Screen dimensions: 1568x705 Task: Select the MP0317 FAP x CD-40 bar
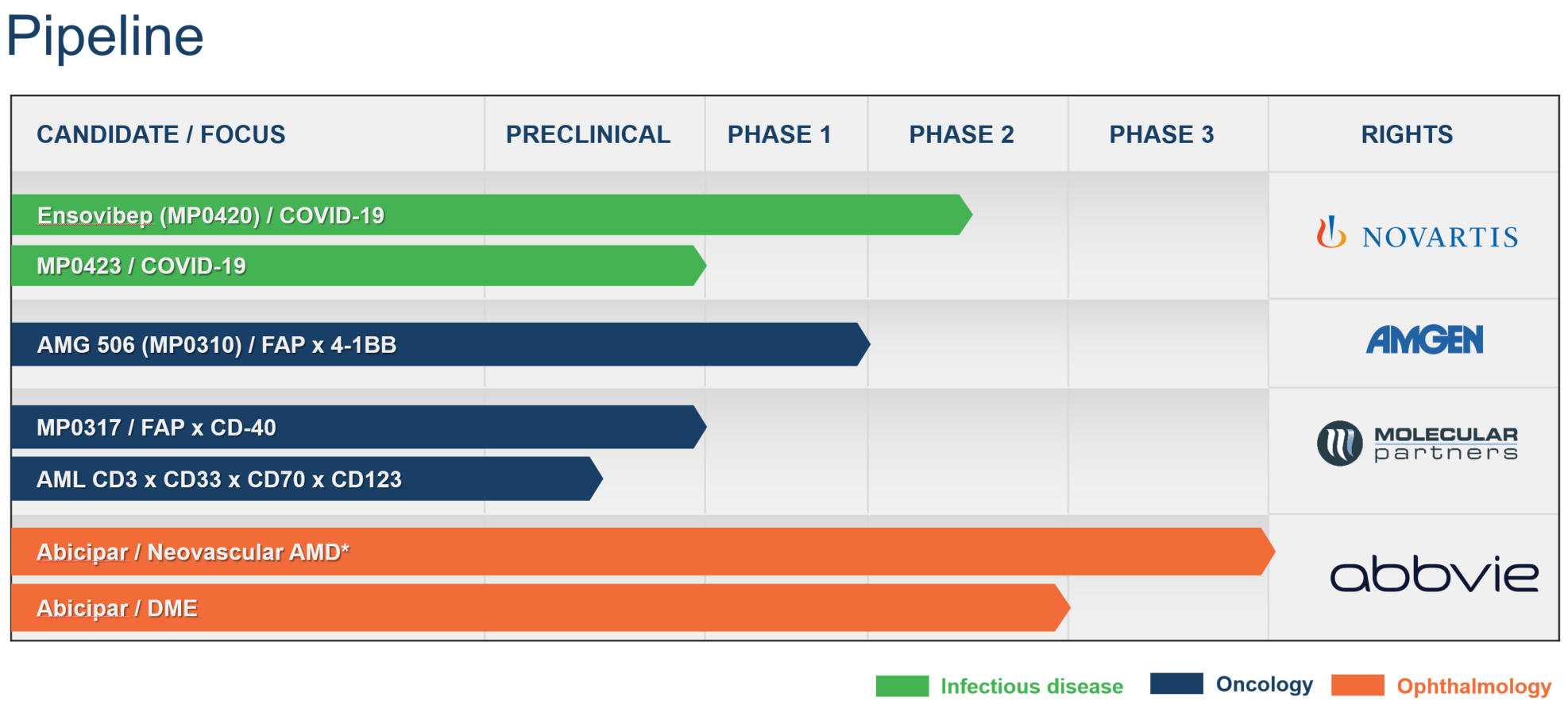click(357, 428)
